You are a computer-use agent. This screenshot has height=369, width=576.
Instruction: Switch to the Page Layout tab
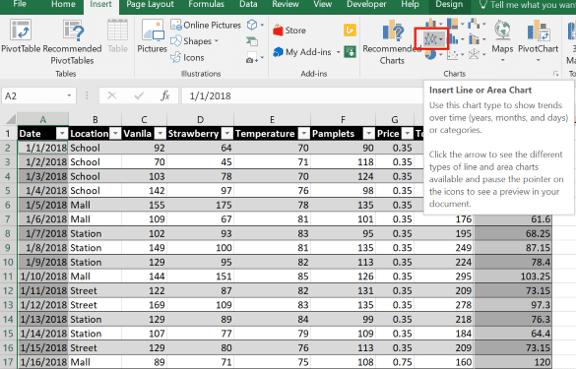(150, 4)
